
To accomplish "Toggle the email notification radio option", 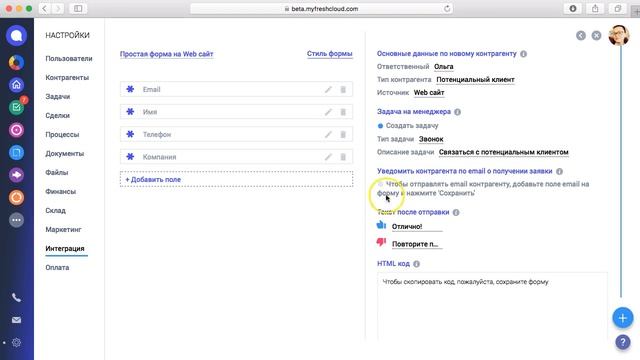I will [x=380, y=184].
